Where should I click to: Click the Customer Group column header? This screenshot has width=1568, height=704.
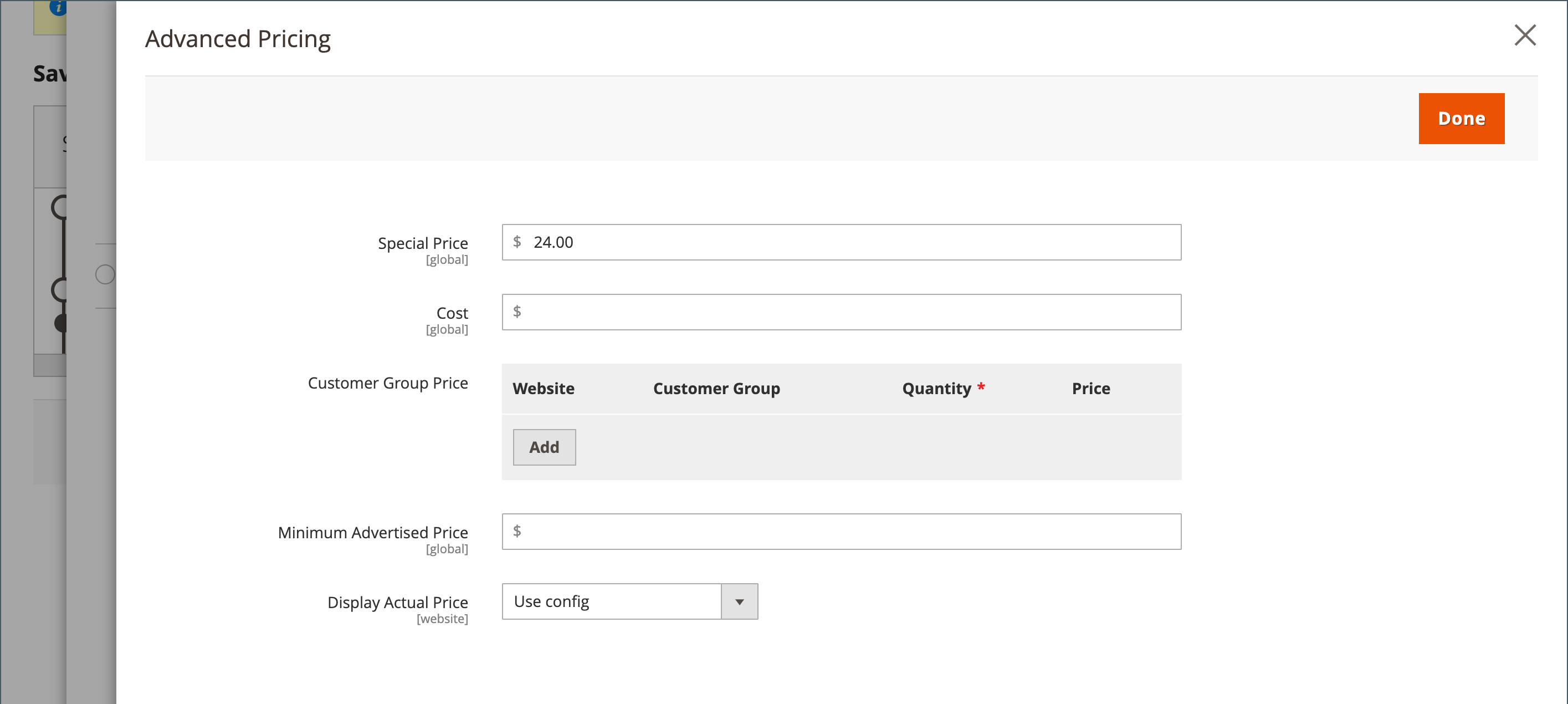pyautogui.click(x=716, y=389)
